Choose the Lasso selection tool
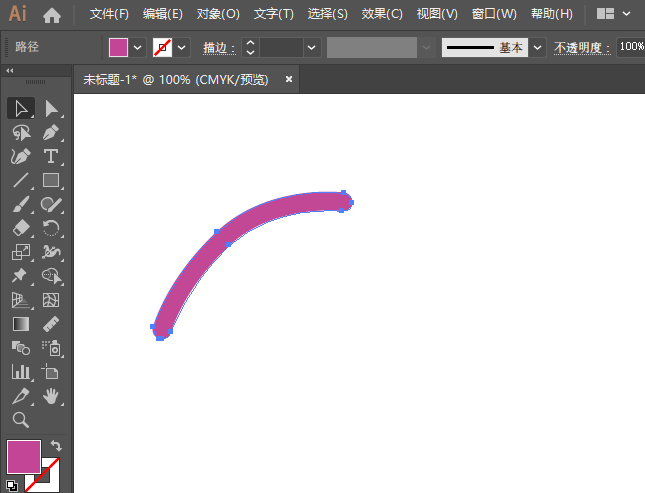The image size is (645, 493). point(21,133)
